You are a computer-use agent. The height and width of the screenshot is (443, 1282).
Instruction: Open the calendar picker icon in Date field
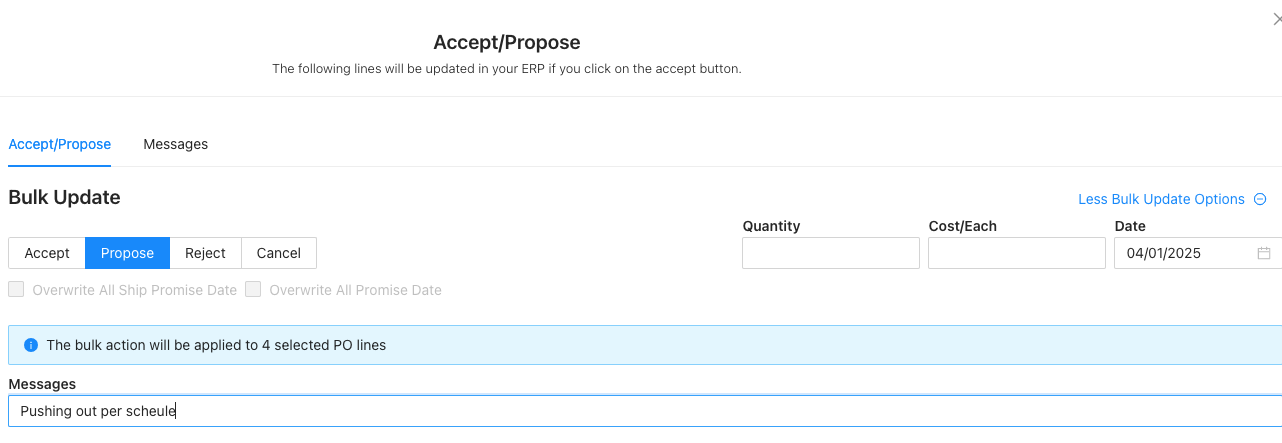(1264, 253)
